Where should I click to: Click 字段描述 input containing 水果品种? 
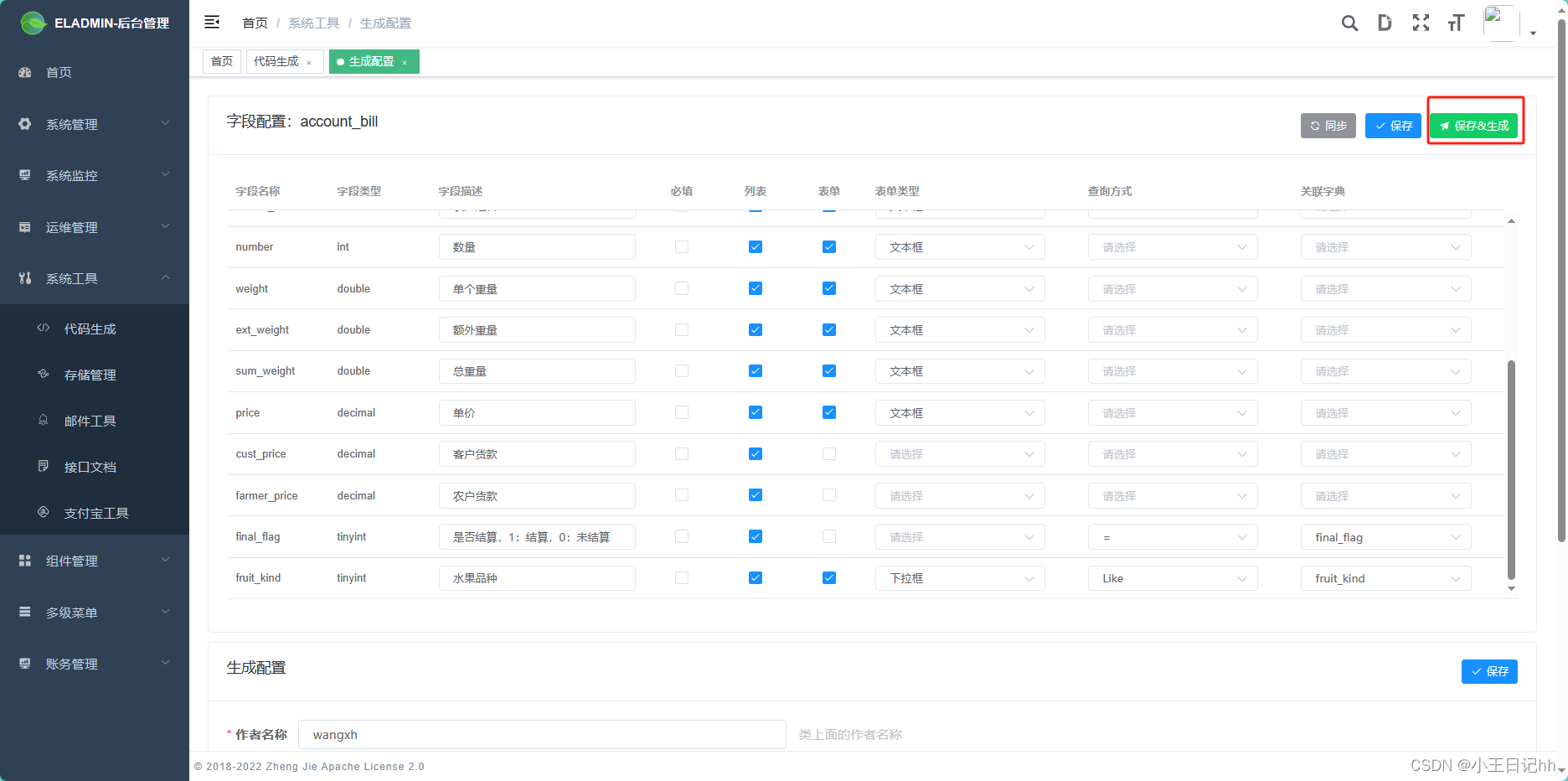(537, 578)
